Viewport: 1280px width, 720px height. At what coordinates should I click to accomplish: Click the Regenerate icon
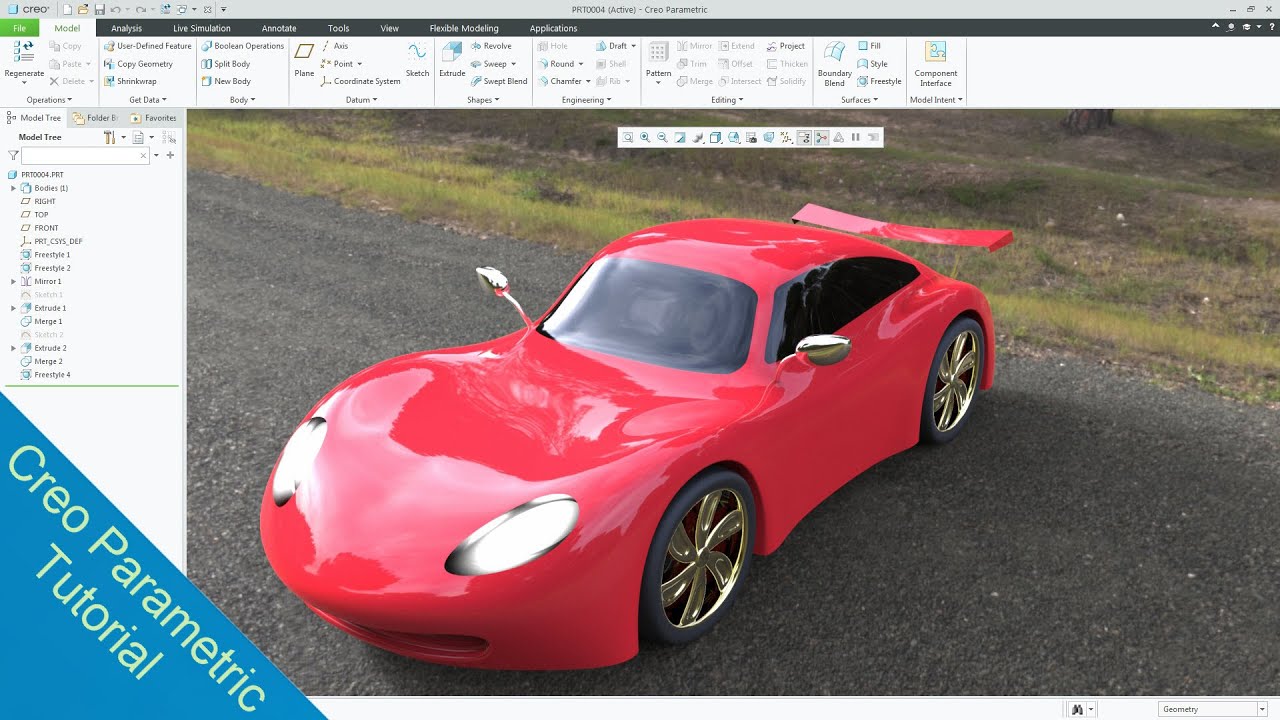coord(24,51)
